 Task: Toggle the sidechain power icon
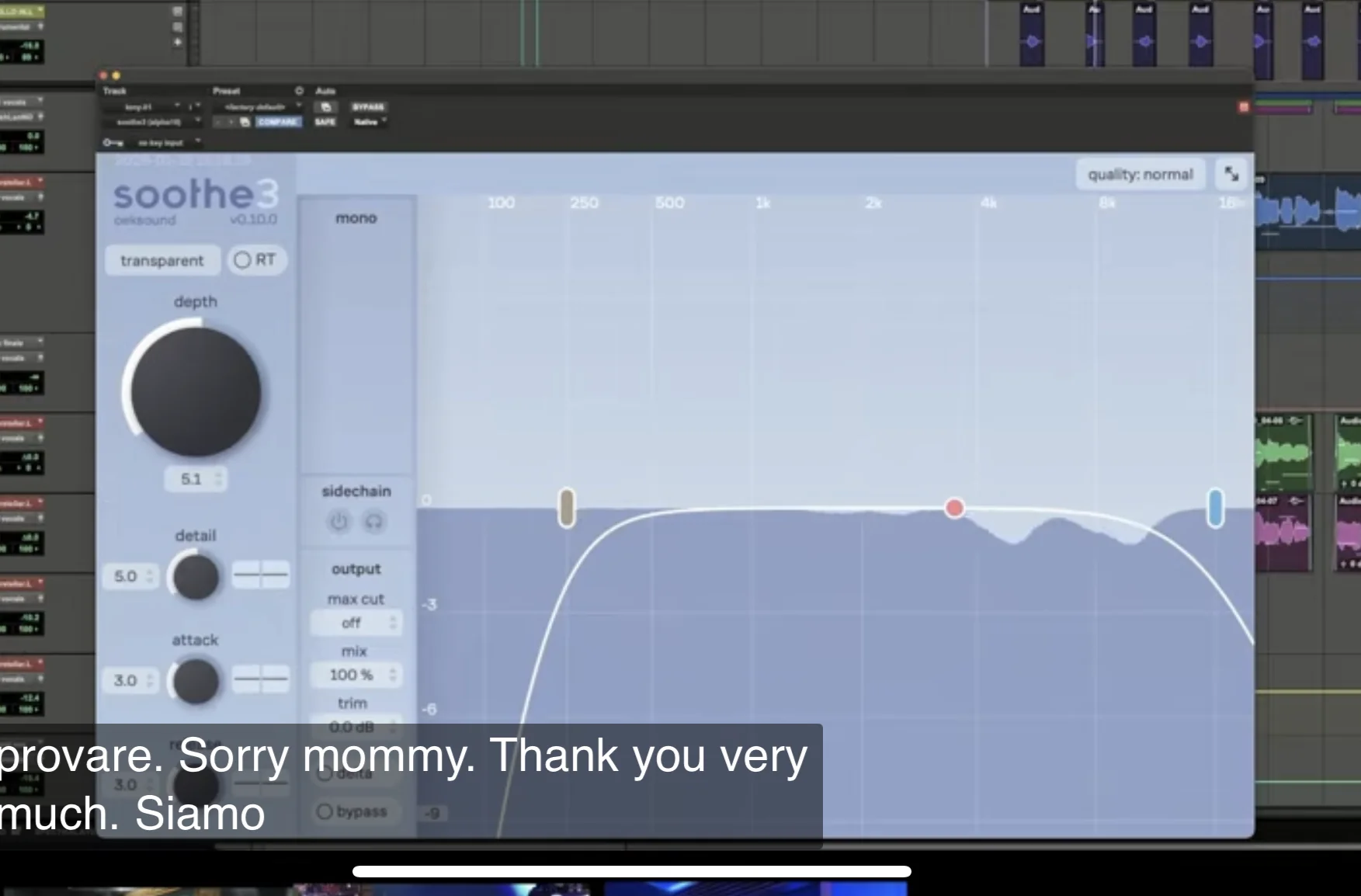[339, 522]
